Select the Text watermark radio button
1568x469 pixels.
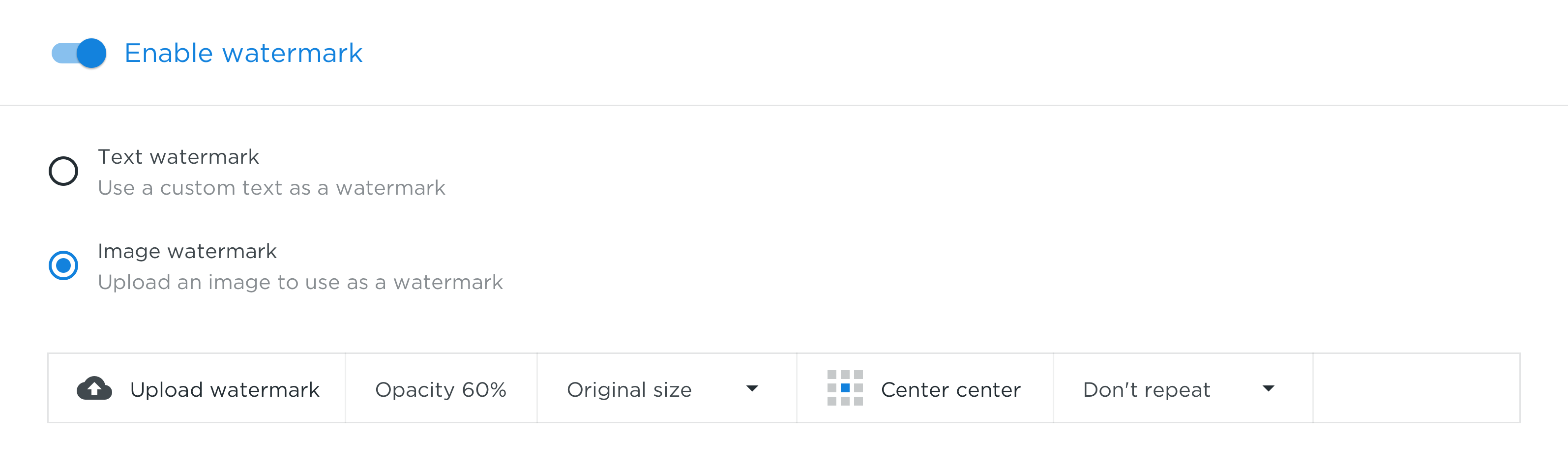pos(63,171)
